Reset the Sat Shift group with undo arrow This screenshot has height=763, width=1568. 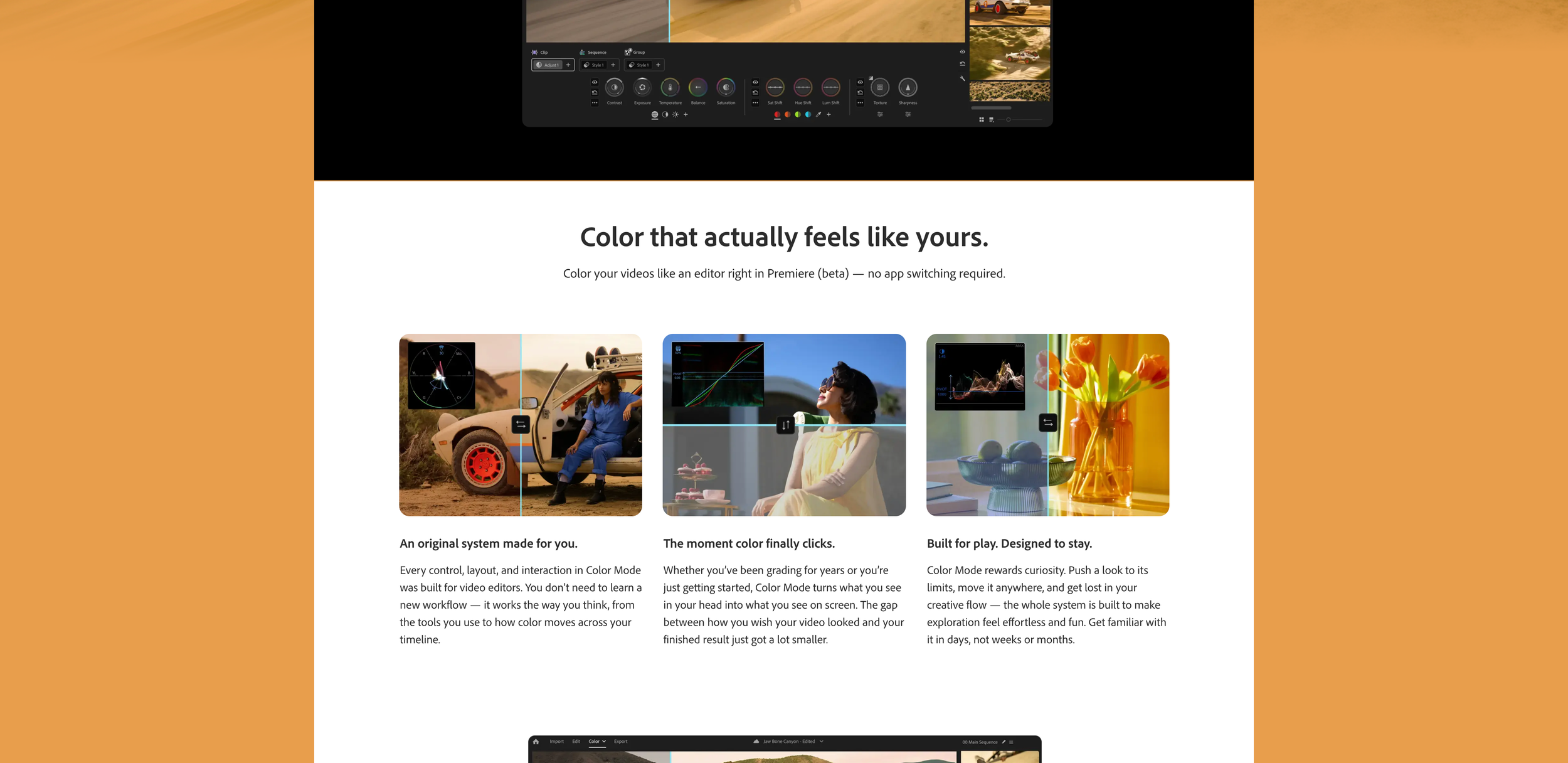tap(755, 92)
